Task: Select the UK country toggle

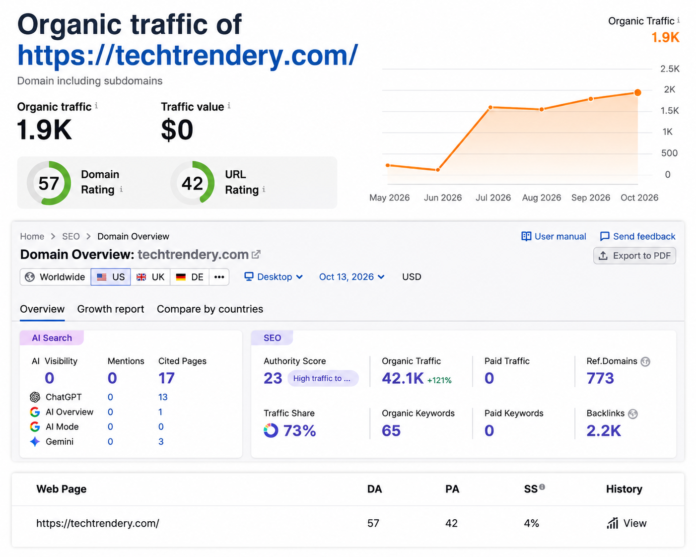Action: click(x=150, y=277)
